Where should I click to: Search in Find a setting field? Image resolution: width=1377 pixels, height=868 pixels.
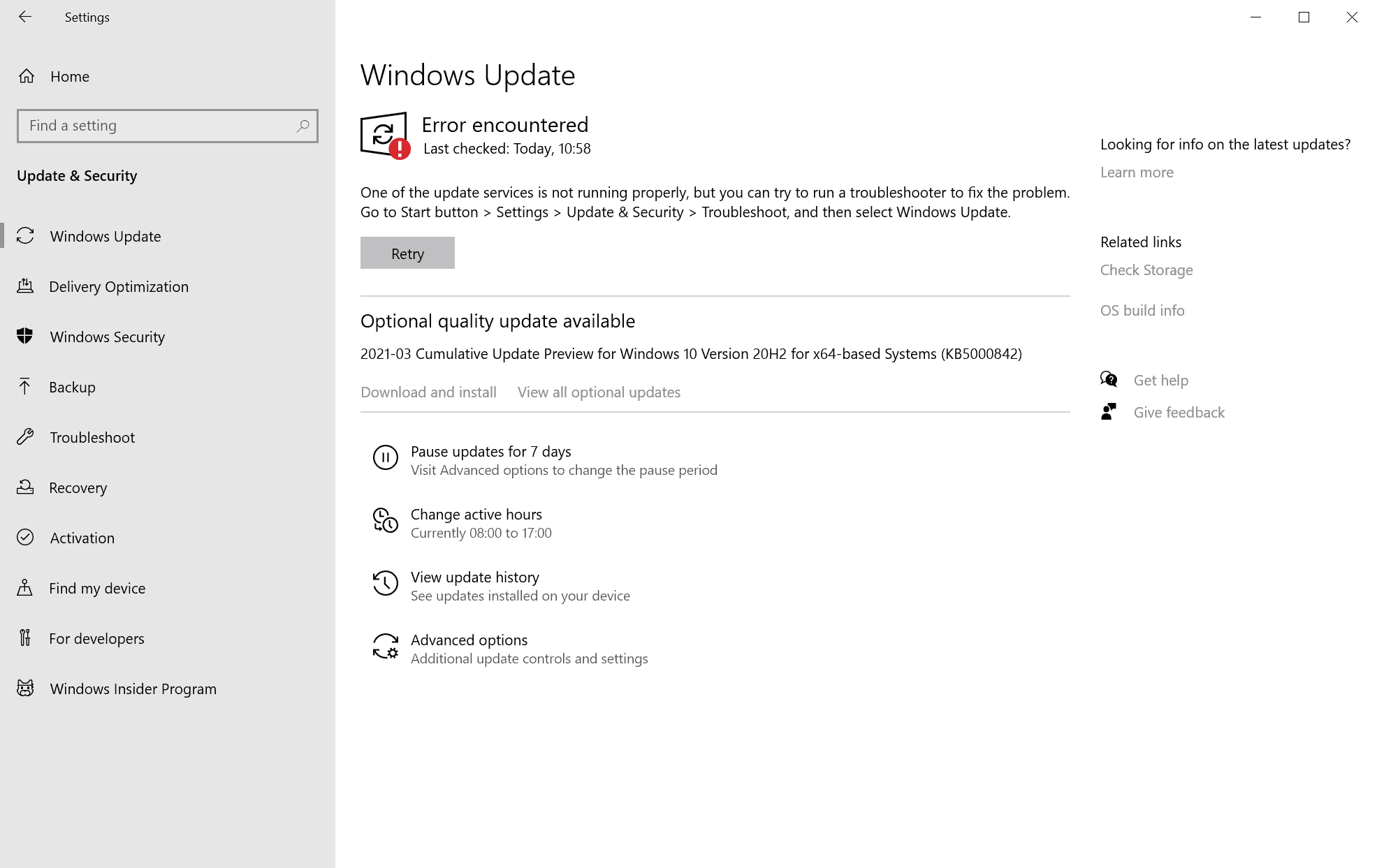[x=166, y=125]
